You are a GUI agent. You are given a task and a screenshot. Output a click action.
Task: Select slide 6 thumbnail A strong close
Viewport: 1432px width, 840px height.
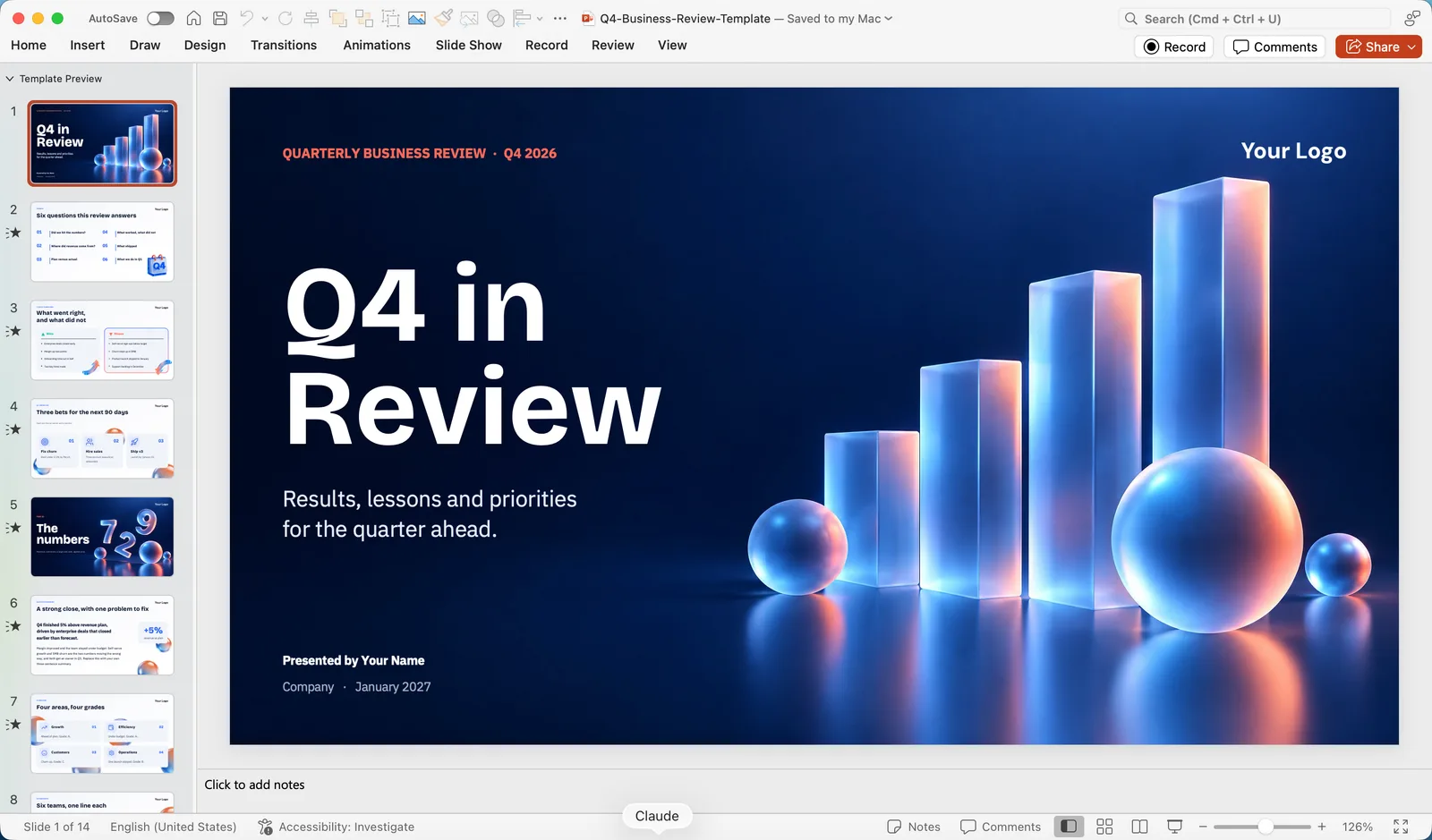102,635
